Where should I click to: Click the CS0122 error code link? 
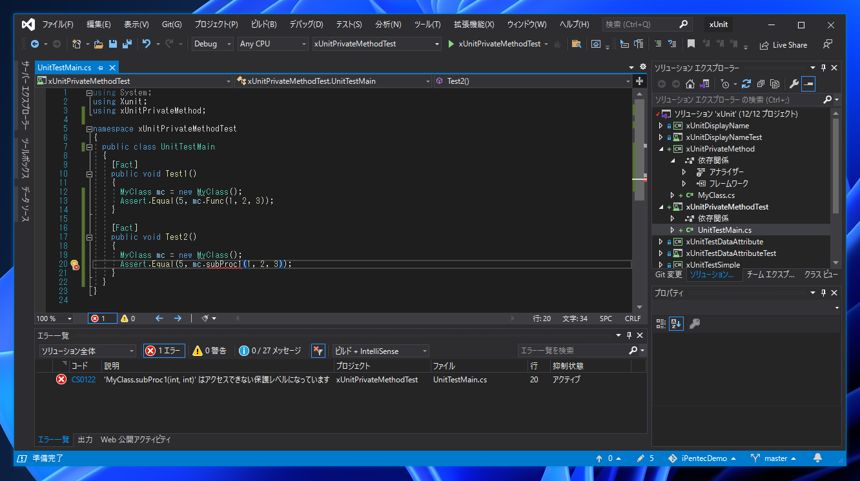83,380
